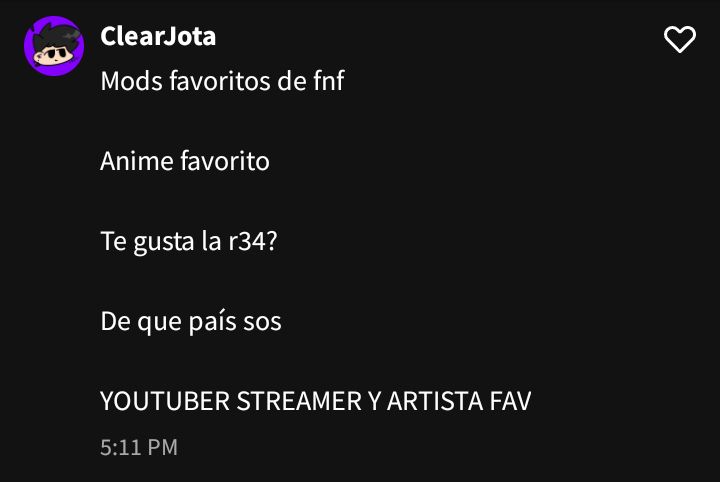This screenshot has width=720, height=482.
Task: Click the word 'Anime' in the message
Action: pyautogui.click(x=136, y=161)
